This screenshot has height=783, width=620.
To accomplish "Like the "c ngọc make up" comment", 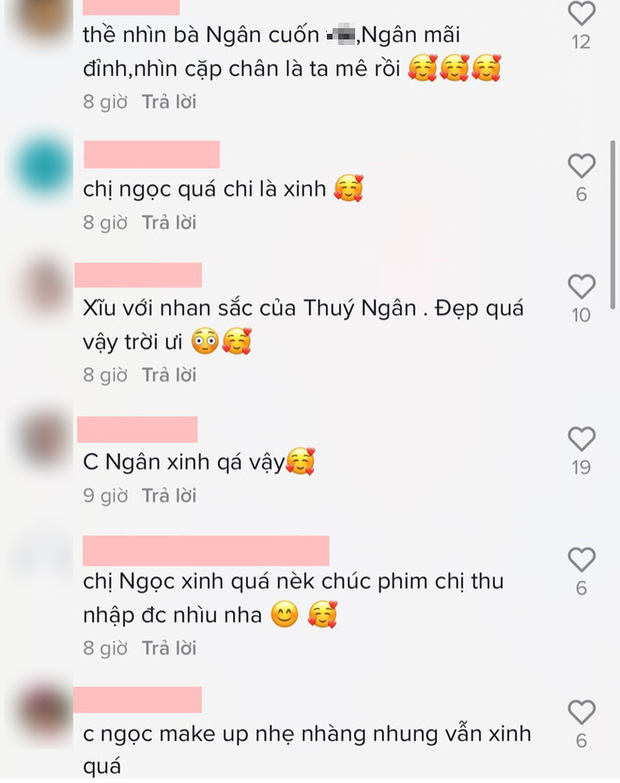I will [x=582, y=712].
